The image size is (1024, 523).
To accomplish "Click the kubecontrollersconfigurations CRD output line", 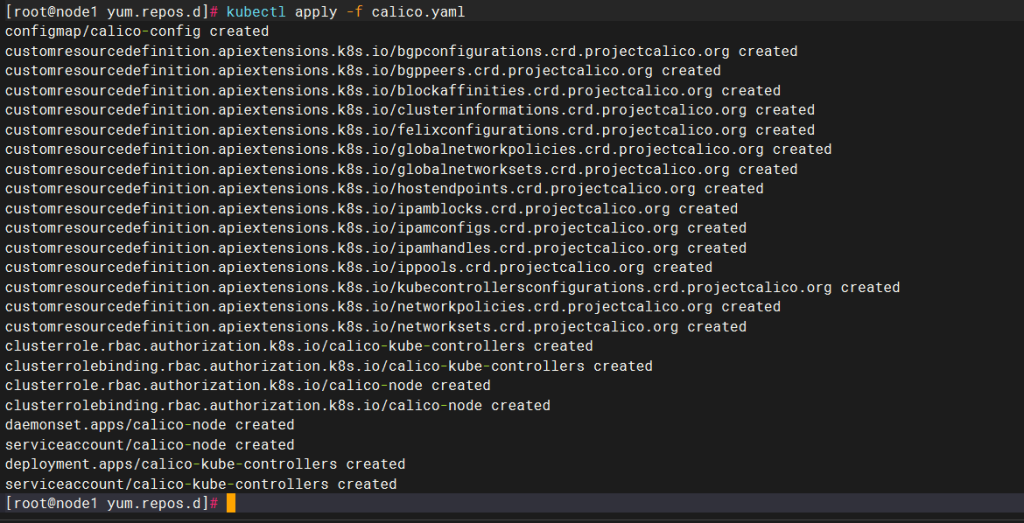I will (x=452, y=287).
